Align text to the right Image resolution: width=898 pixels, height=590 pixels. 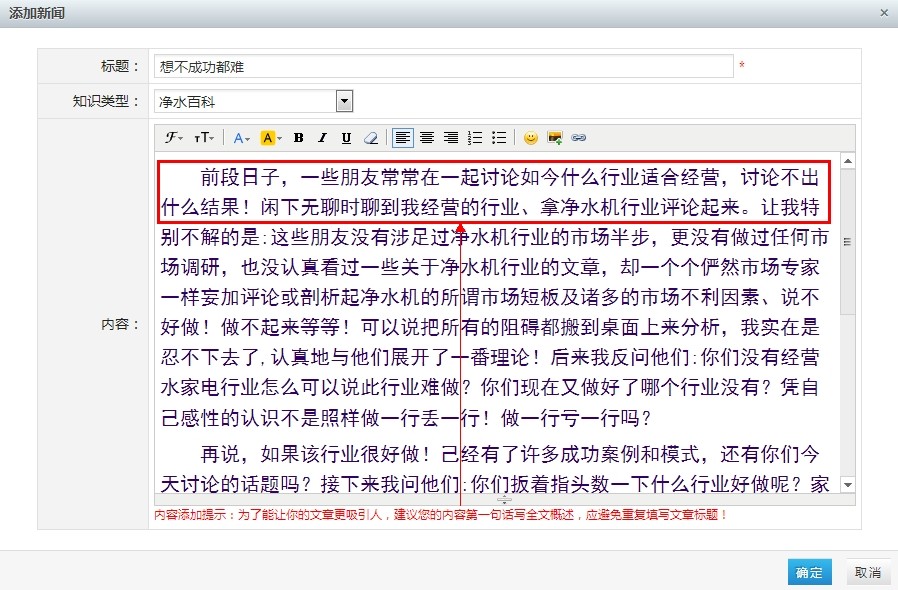451,138
